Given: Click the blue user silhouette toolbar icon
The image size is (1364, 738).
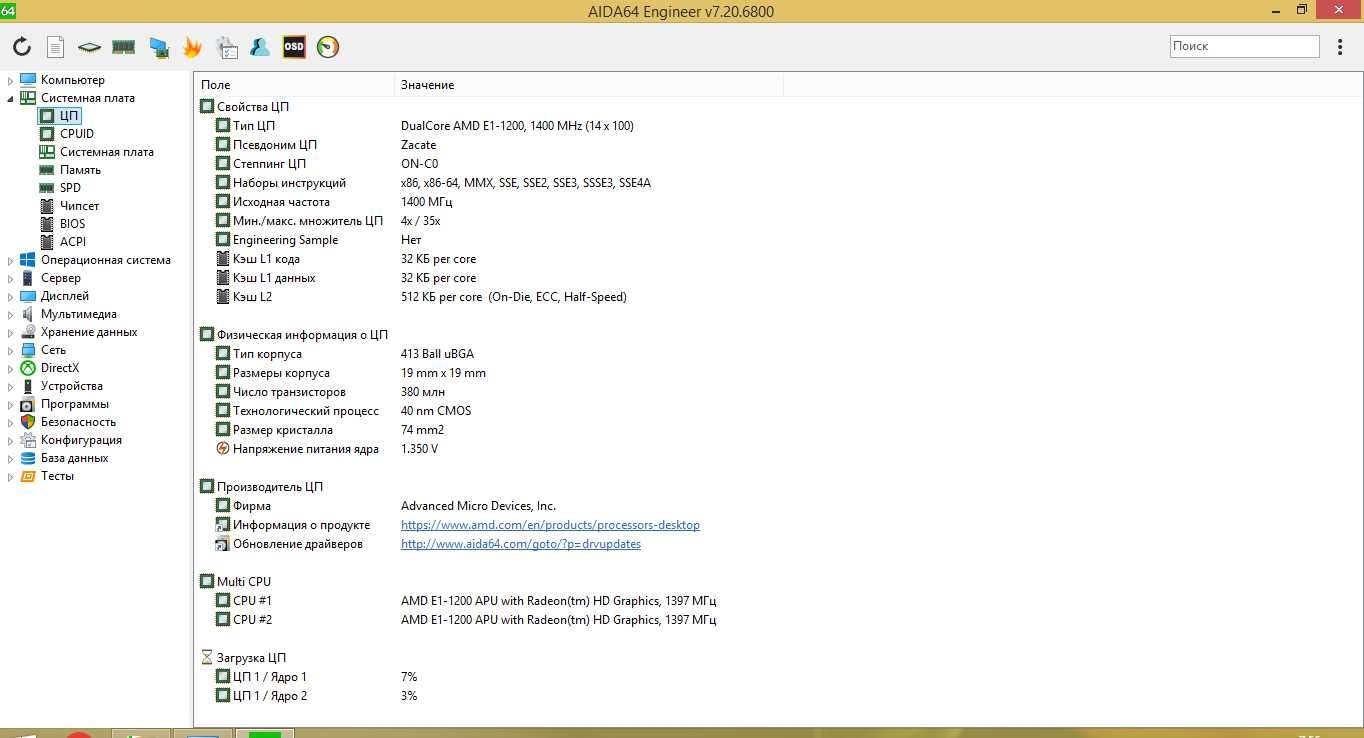Looking at the screenshot, I should [x=260, y=47].
